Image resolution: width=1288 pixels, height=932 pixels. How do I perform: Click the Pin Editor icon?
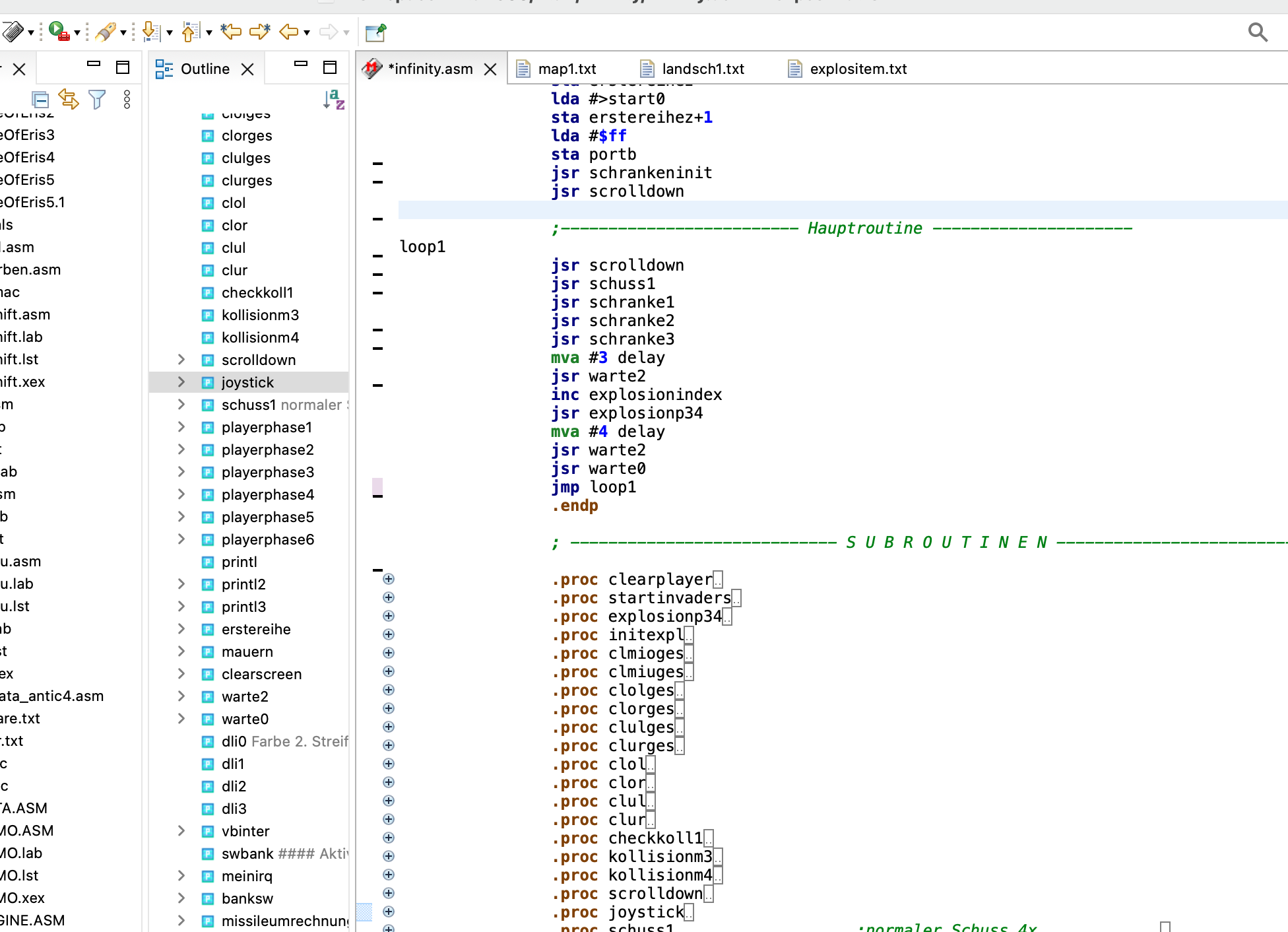(375, 32)
